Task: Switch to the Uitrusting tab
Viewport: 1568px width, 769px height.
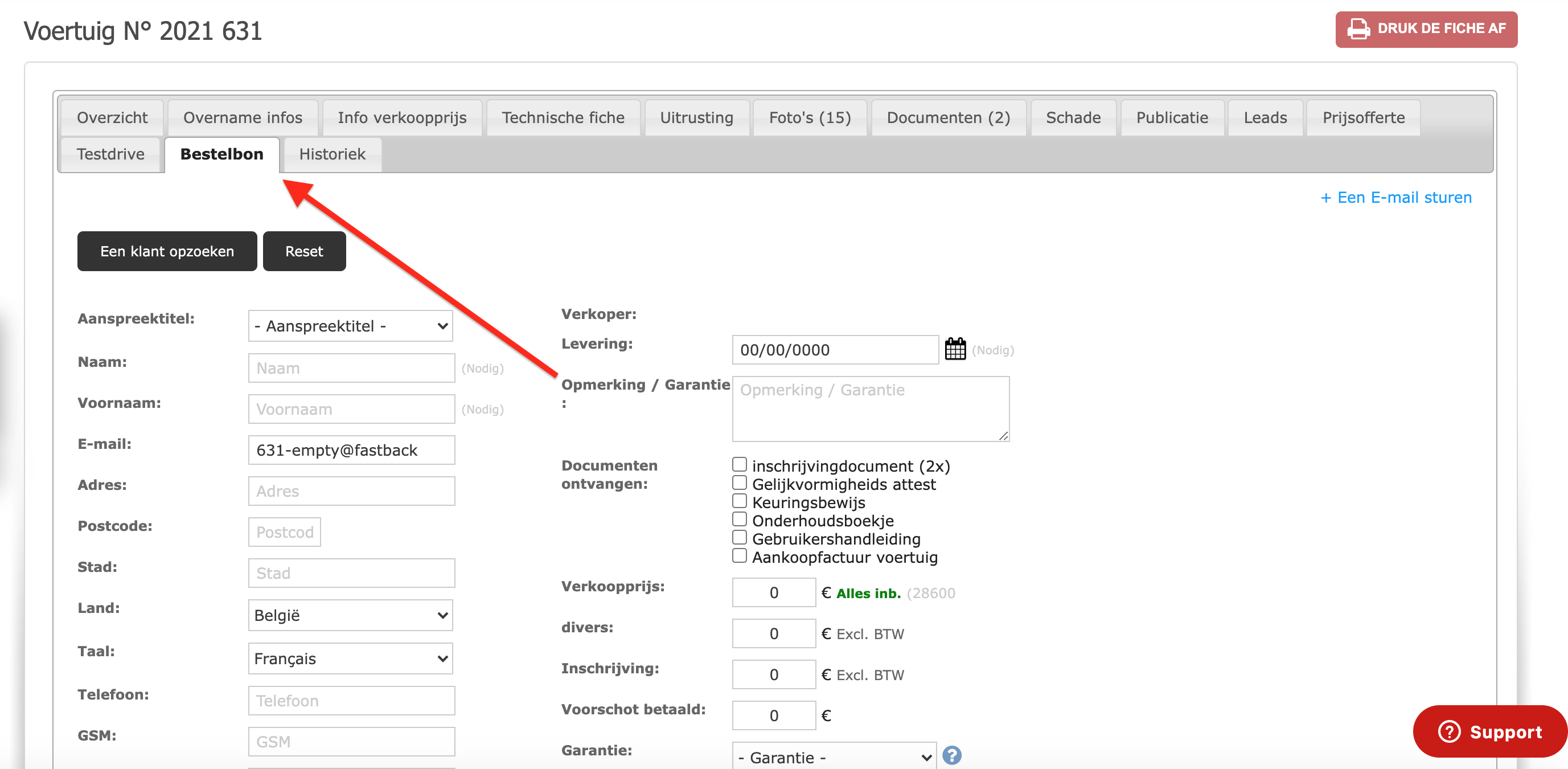Action: click(x=696, y=117)
